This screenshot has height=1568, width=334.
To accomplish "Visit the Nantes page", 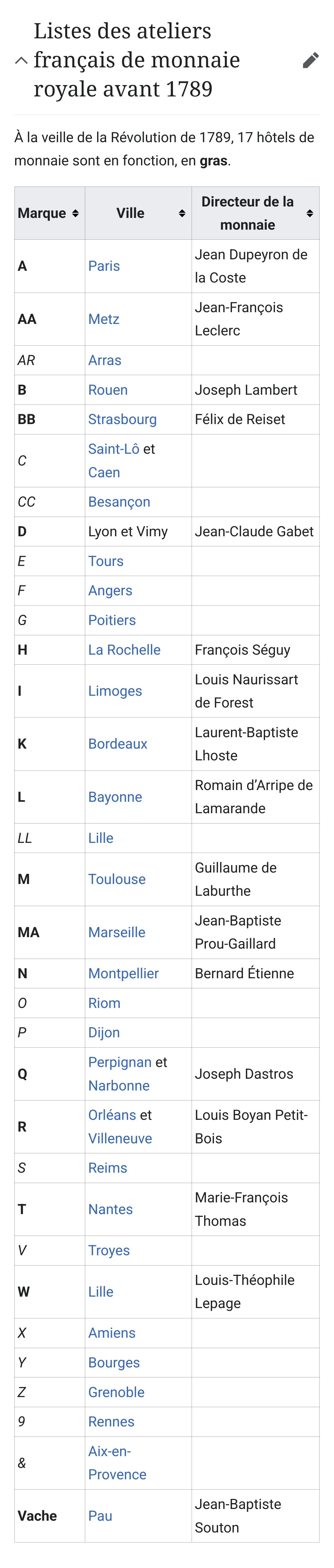I will [110, 1209].
